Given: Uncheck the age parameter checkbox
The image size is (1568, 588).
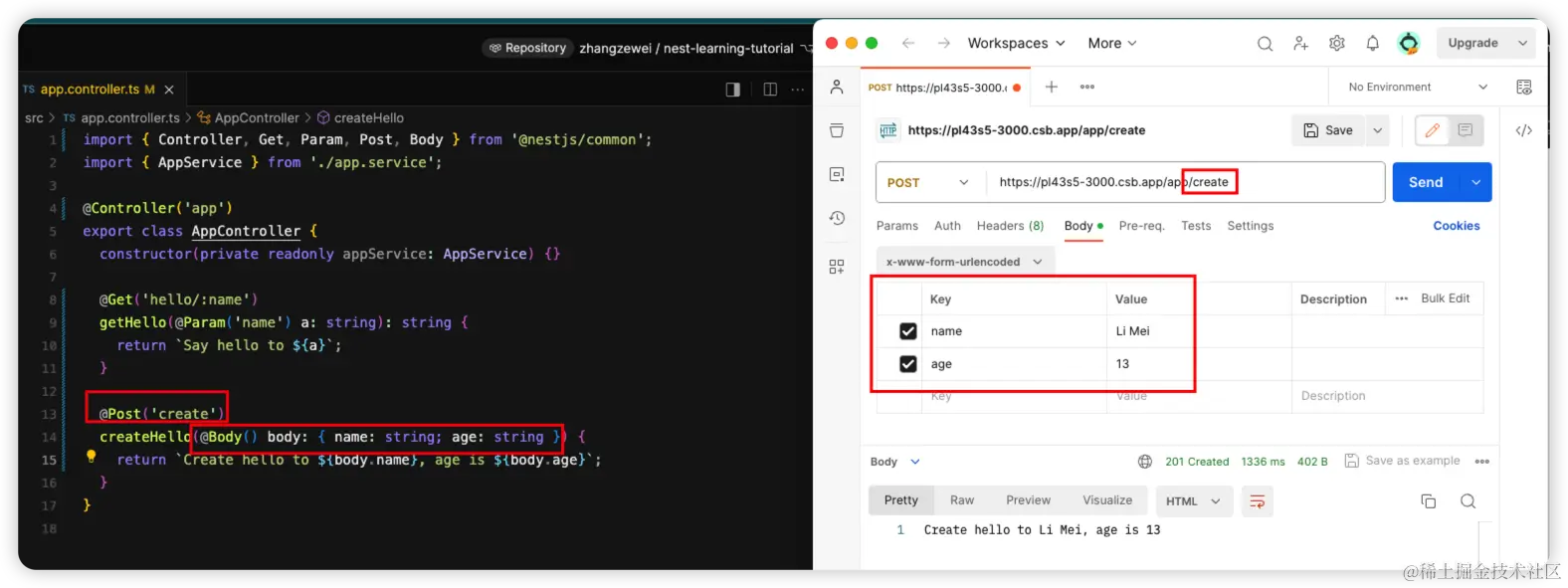Looking at the screenshot, I should click(x=908, y=364).
